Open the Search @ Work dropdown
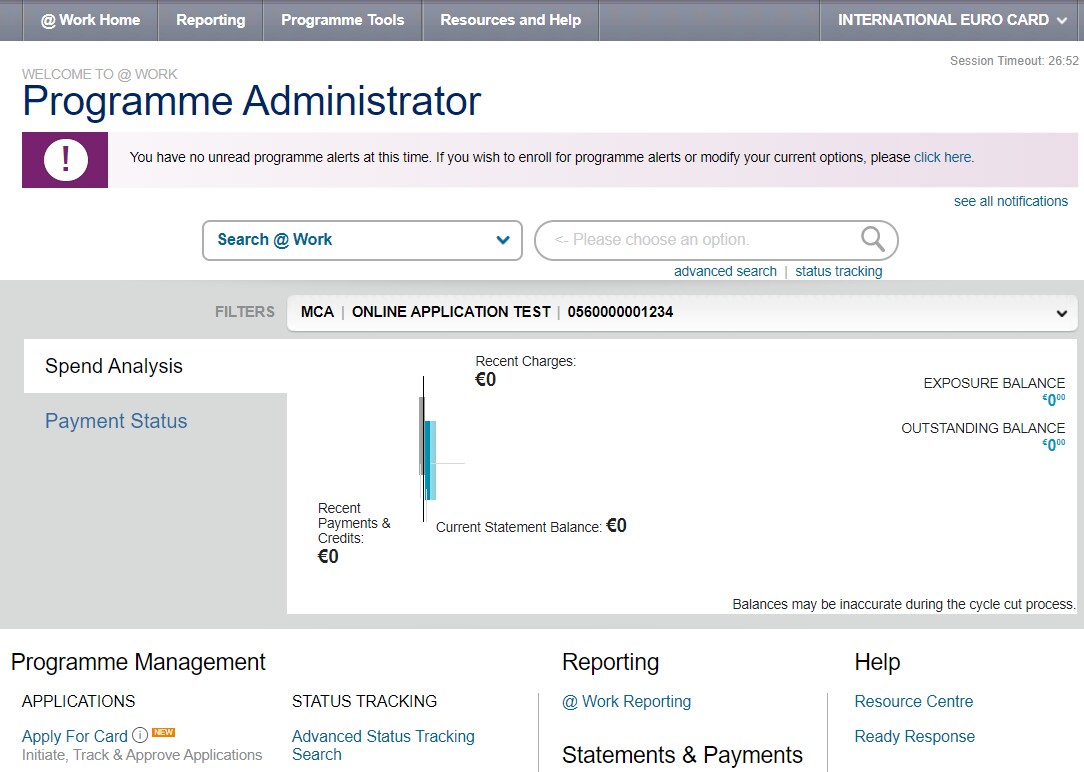 pyautogui.click(x=362, y=240)
